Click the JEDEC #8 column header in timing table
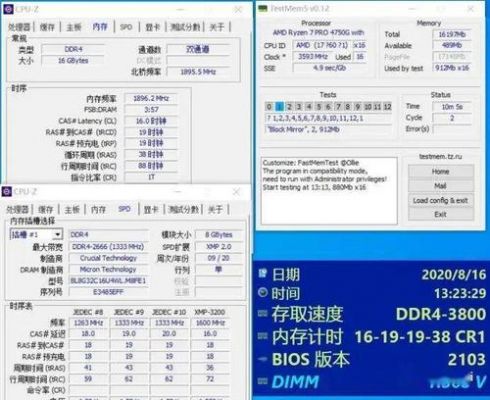This screenshot has height=400, width=490. 88,312
